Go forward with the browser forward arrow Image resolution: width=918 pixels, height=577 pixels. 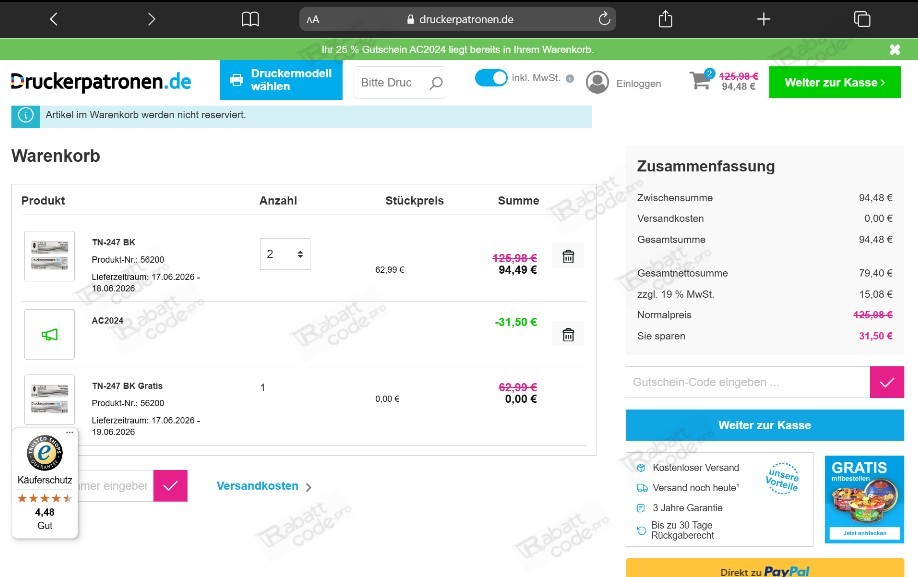click(152, 19)
